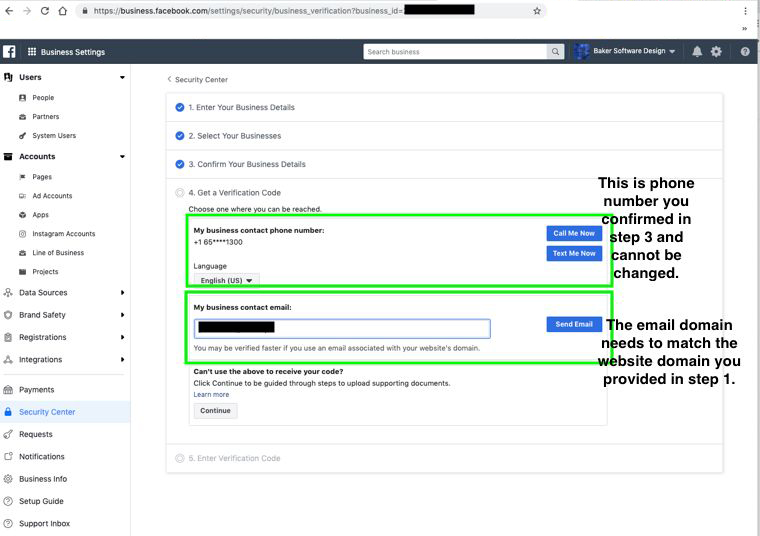Click the Projects folder icon

tap(22, 272)
